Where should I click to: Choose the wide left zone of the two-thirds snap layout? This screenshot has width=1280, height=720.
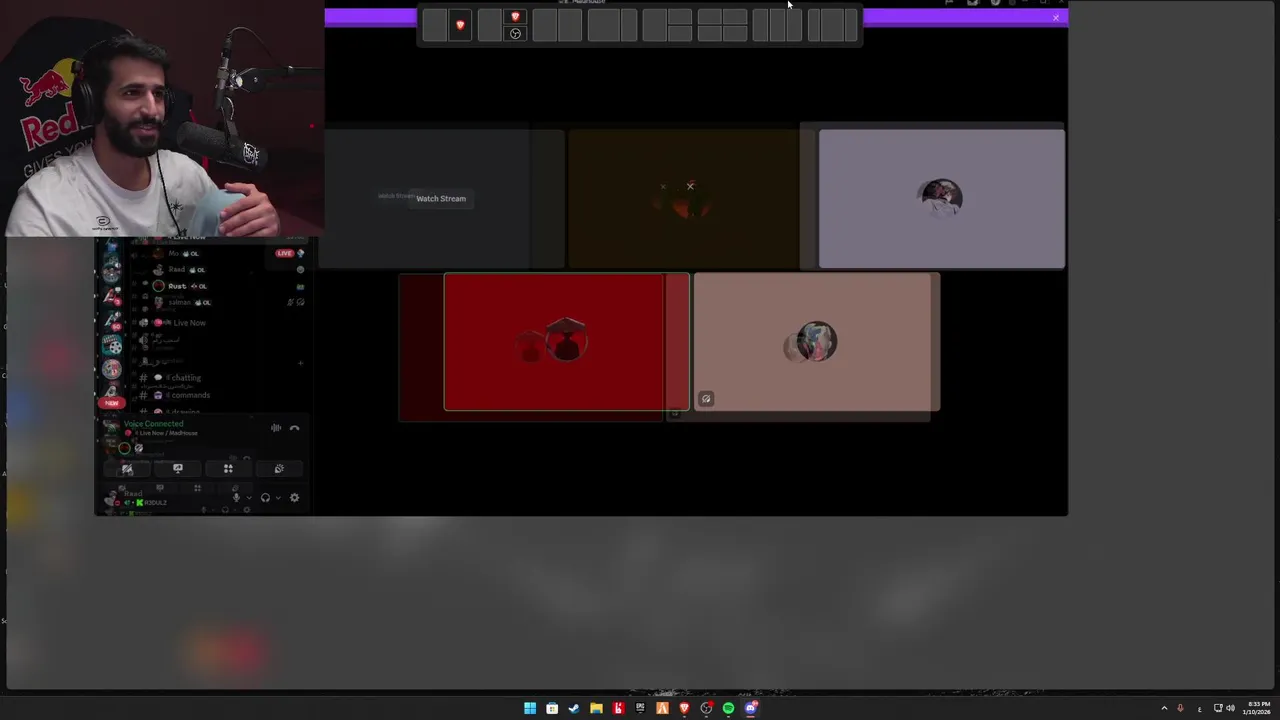[604, 25]
